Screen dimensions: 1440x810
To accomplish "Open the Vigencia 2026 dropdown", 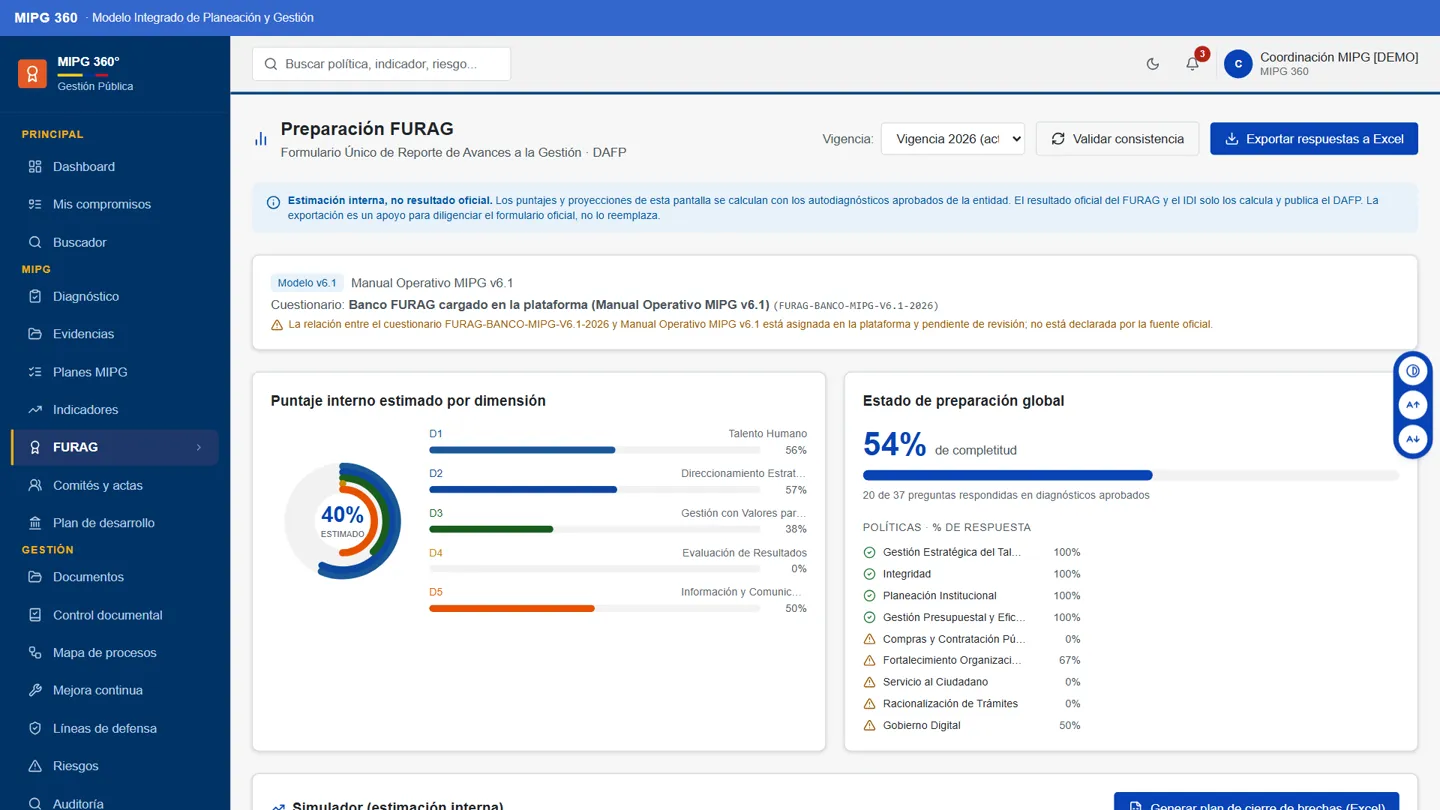I will [953, 139].
